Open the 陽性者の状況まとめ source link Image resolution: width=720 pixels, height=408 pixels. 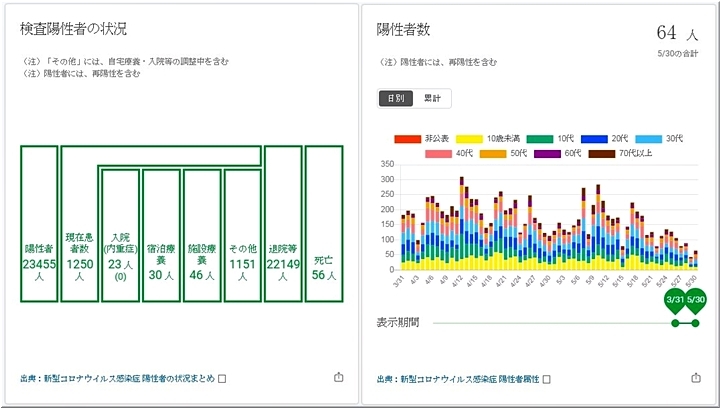point(122,379)
